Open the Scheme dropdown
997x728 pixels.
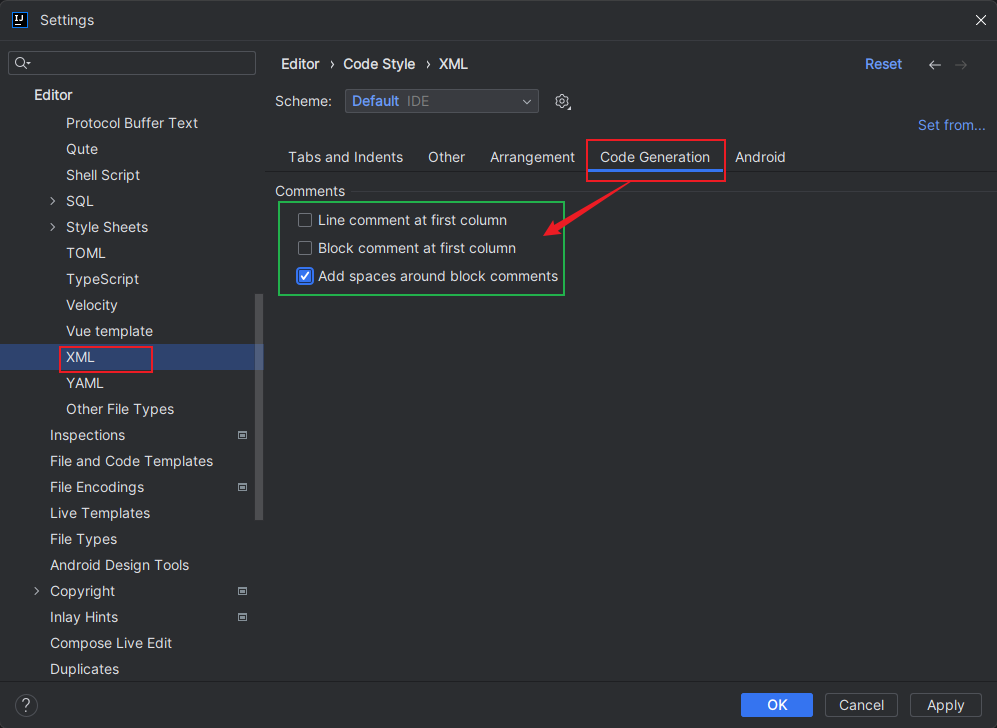coord(442,101)
